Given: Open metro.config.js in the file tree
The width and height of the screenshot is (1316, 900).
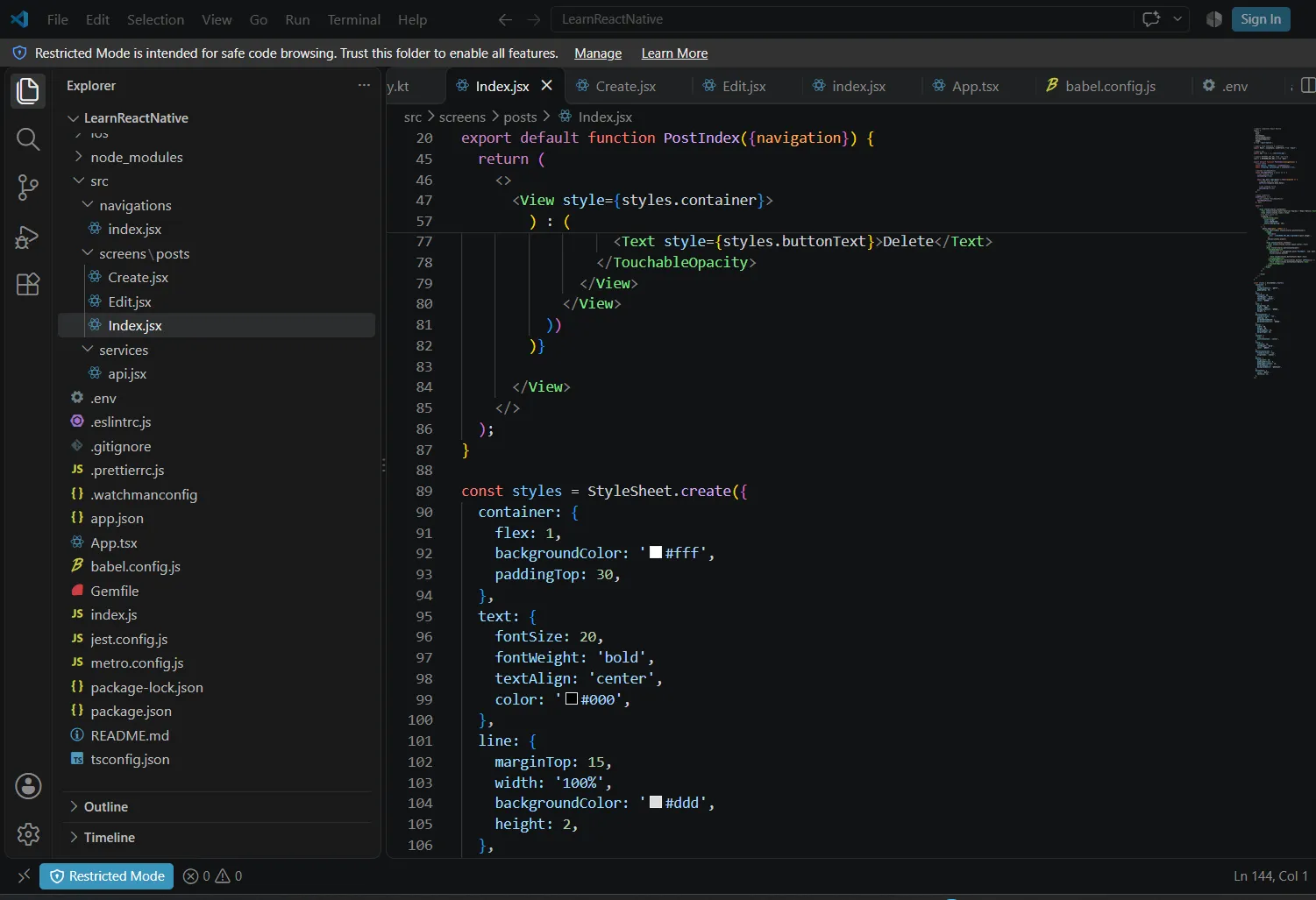Looking at the screenshot, I should [137, 663].
